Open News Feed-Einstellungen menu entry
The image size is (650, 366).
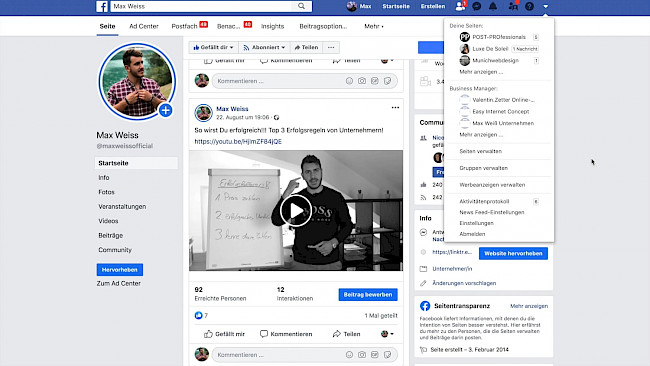click(492, 212)
